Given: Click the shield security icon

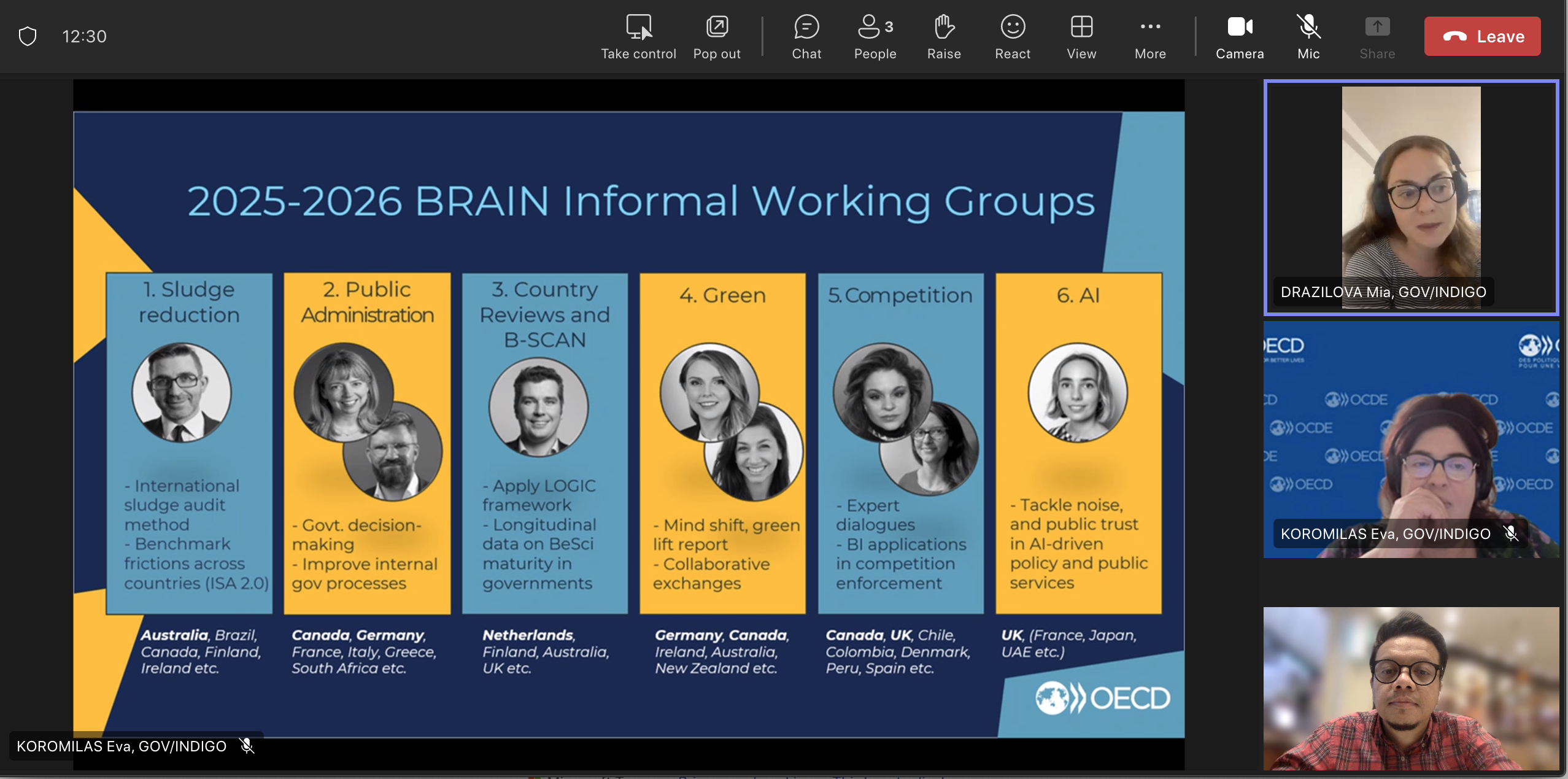Looking at the screenshot, I should point(28,36).
